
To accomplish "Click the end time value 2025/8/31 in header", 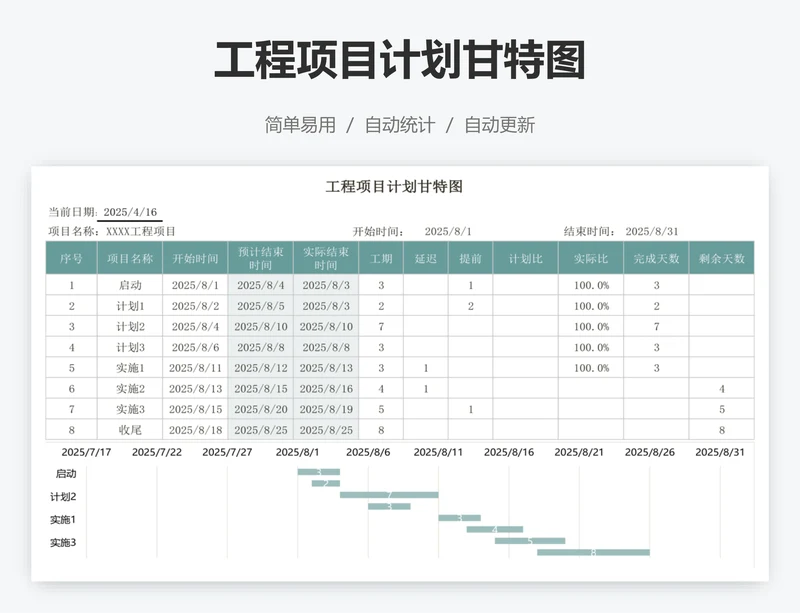I will [x=652, y=231].
